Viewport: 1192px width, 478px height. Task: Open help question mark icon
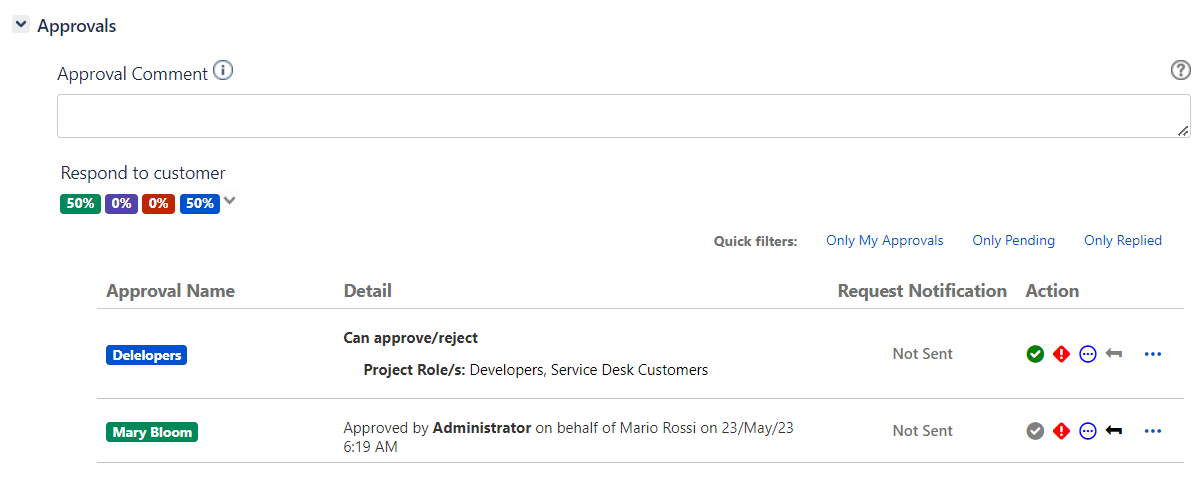[x=1180, y=71]
